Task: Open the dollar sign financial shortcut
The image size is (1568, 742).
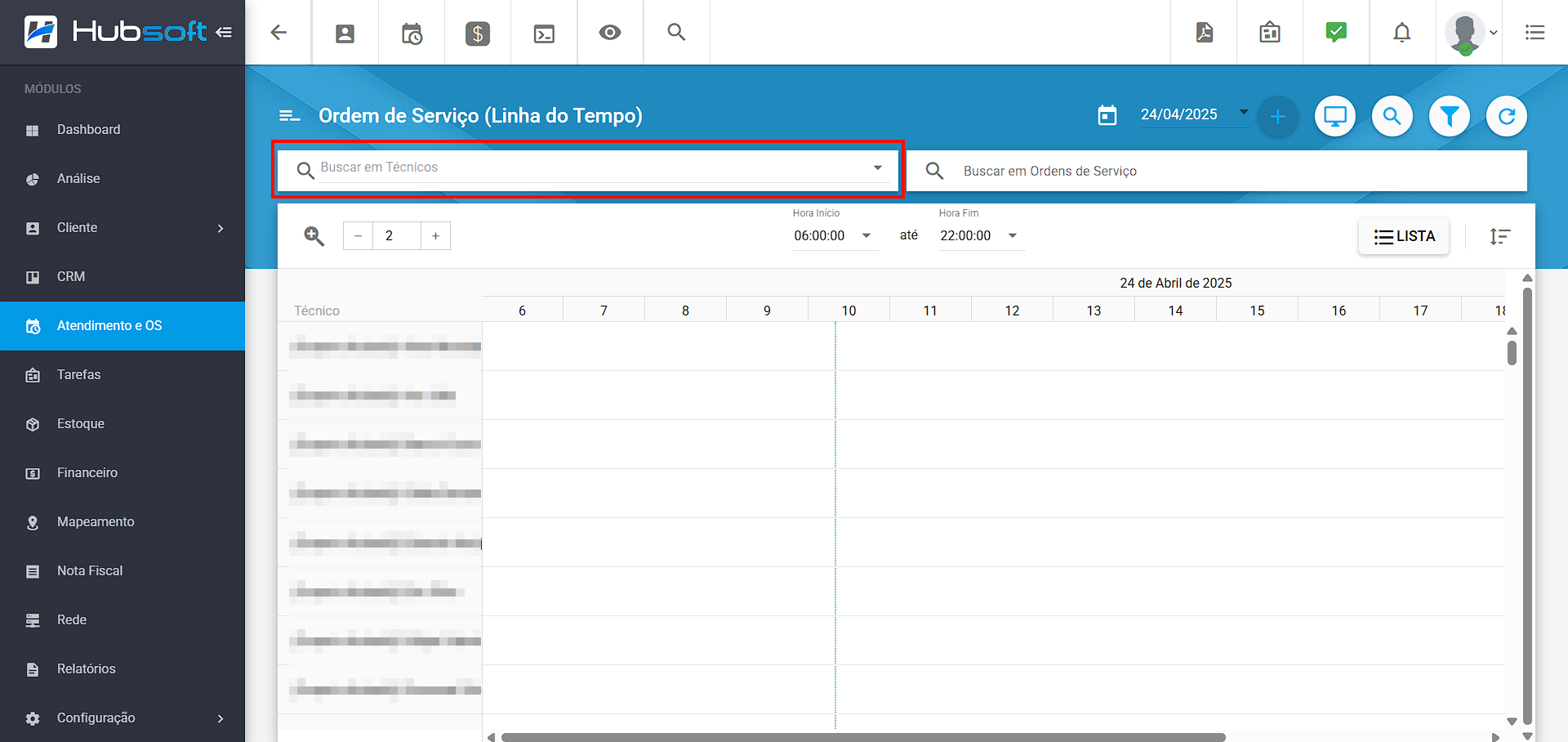Action: 478,34
